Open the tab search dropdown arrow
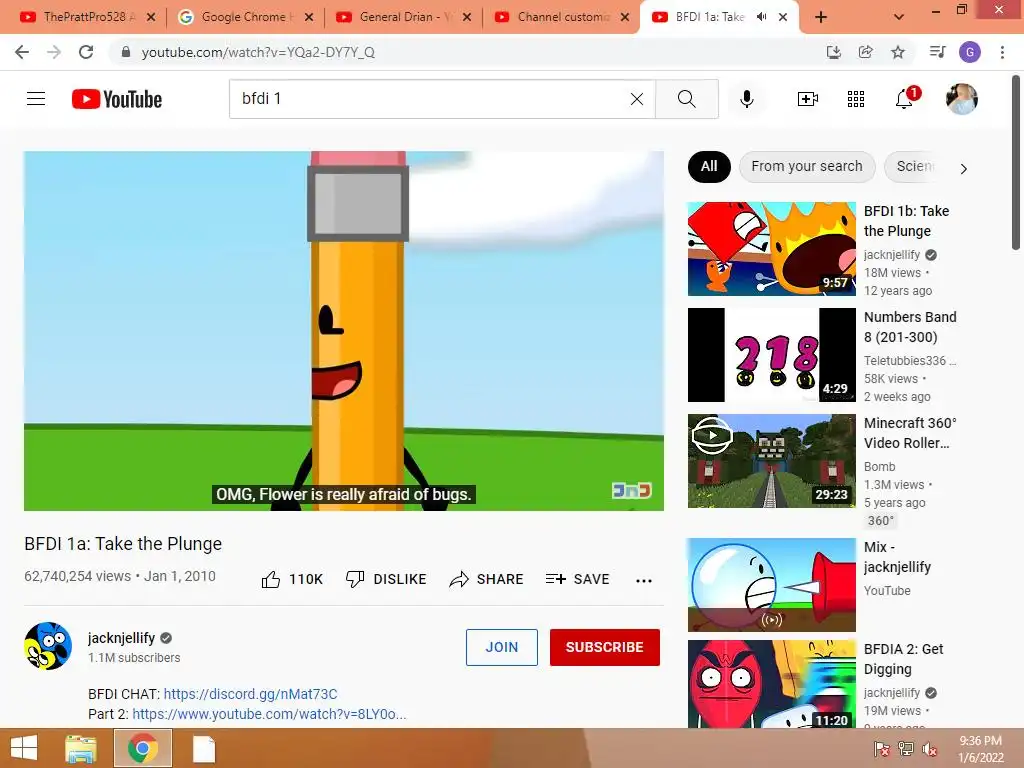The height and width of the screenshot is (768, 1024). [899, 17]
